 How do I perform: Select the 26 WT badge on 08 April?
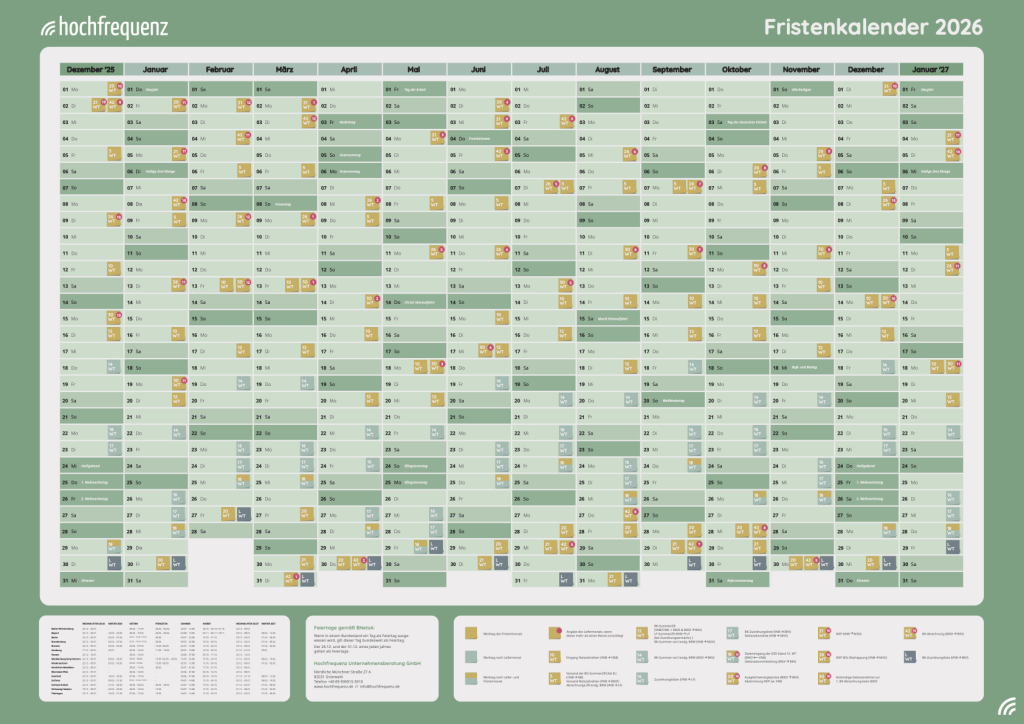coord(371,204)
